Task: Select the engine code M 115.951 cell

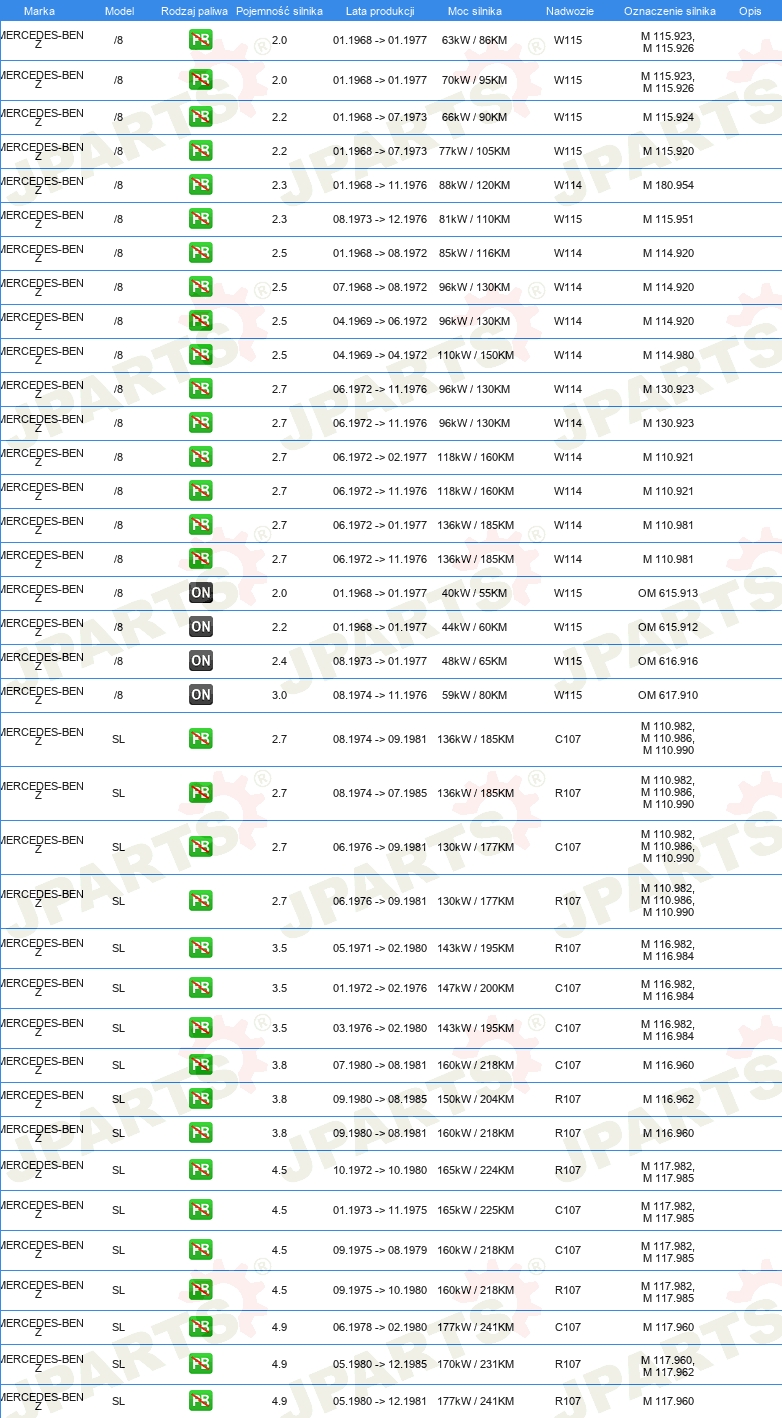Action: tap(668, 220)
